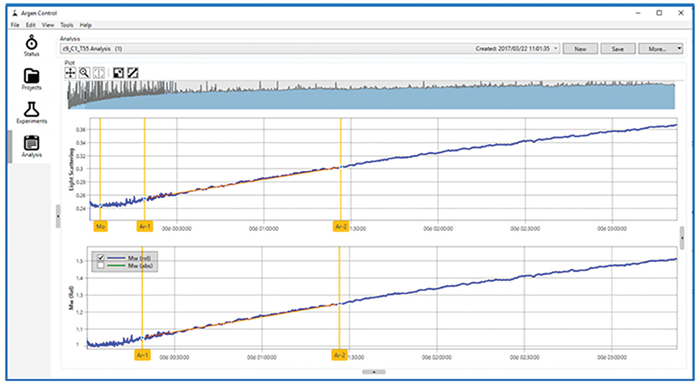Click the 0.36 Light Scattering axis value
The height and width of the screenshot is (385, 700).
click(x=80, y=130)
